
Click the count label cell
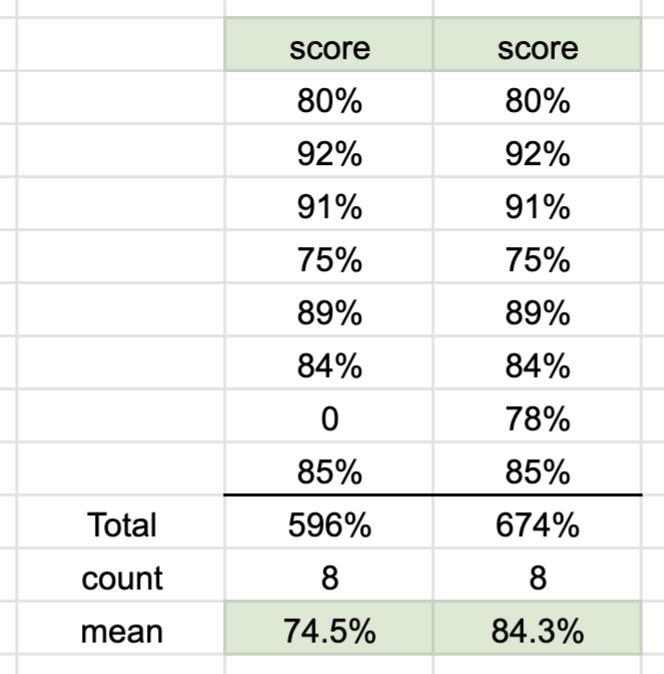click(121, 575)
